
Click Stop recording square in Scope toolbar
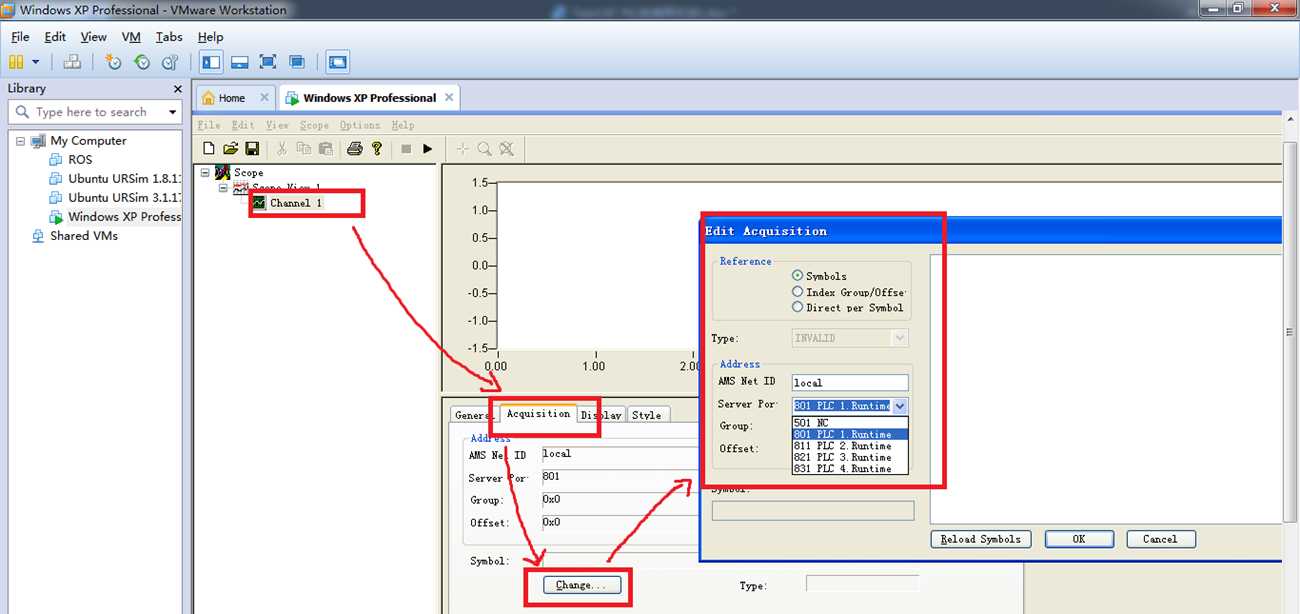(x=406, y=149)
